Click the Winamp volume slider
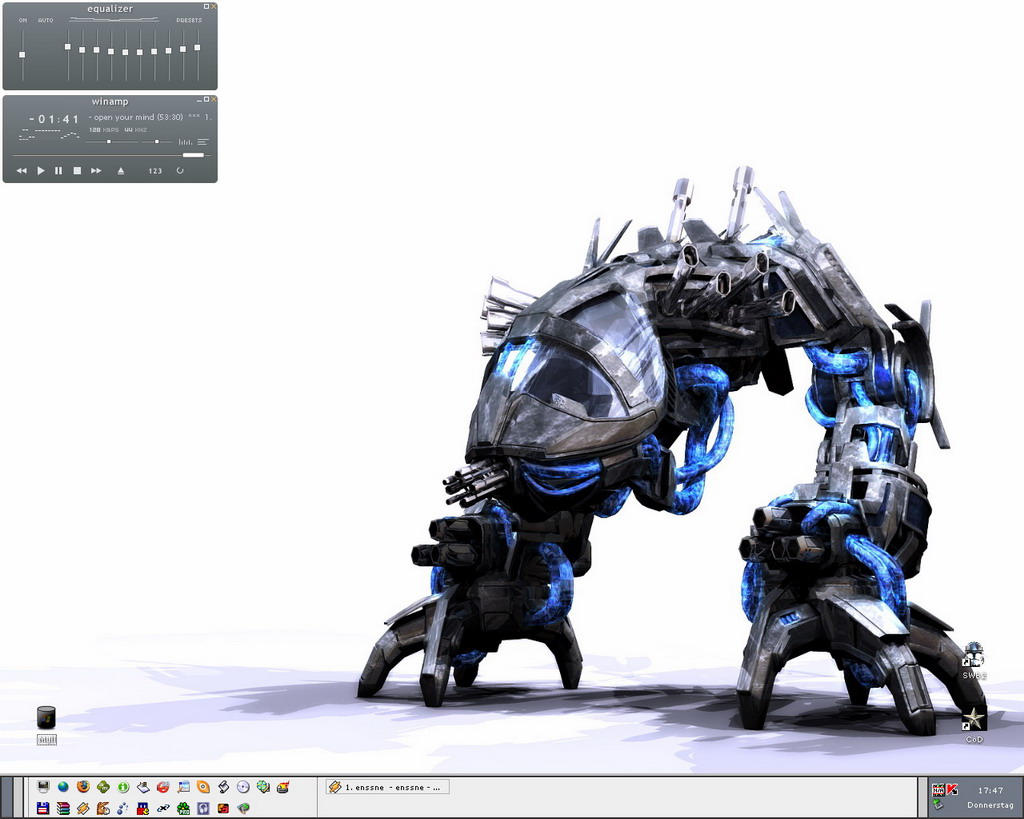1024x819 pixels. 112,141
